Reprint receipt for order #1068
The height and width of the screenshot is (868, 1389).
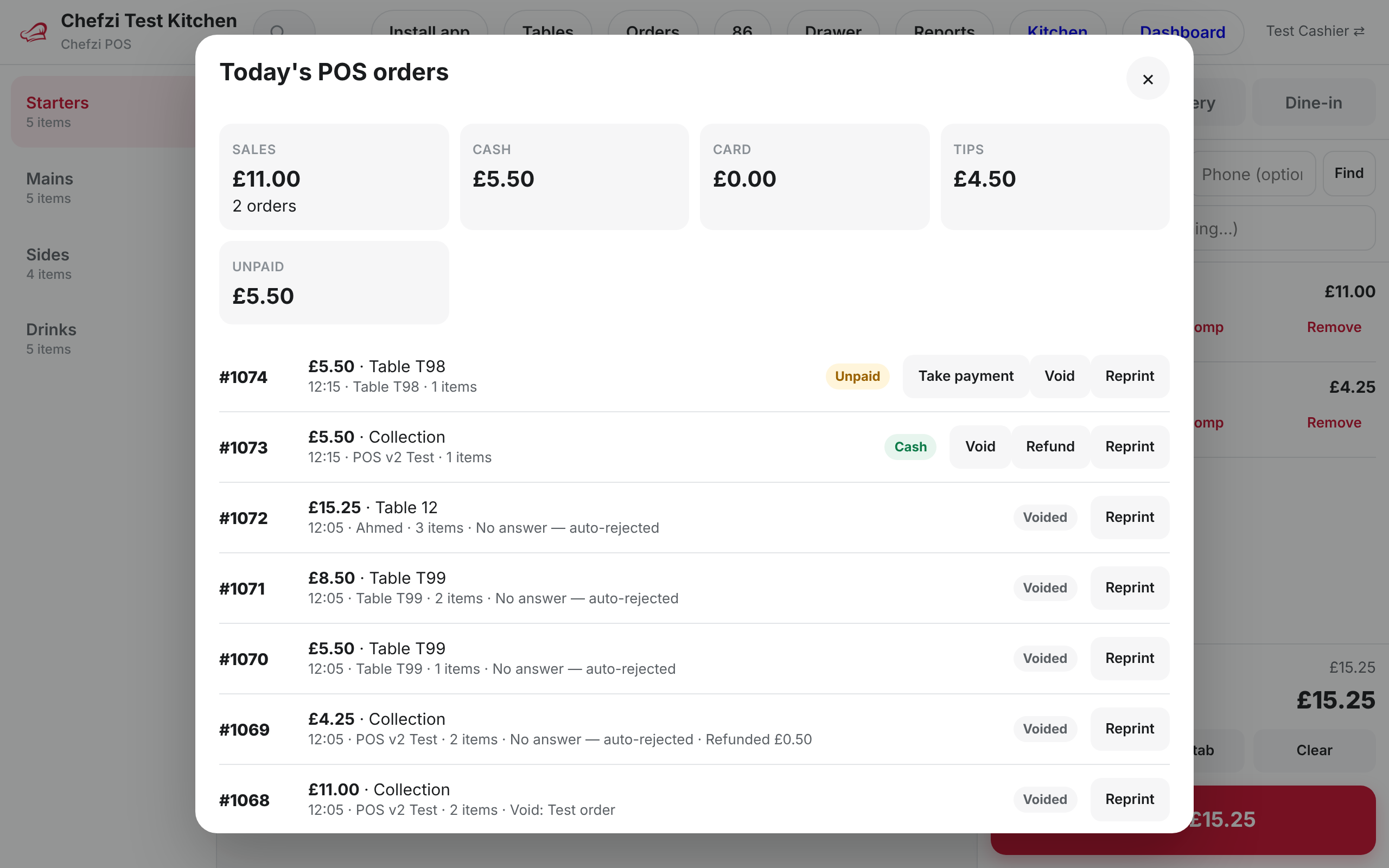coord(1129,800)
